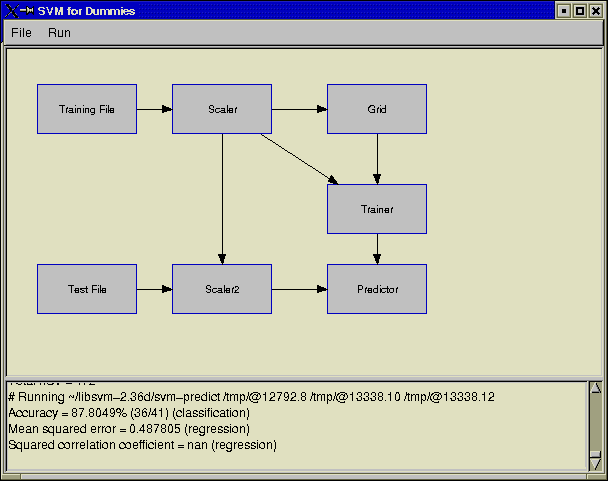Minimize the SVM for Dummies window
The height and width of the screenshot is (481, 608).
(564, 10)
